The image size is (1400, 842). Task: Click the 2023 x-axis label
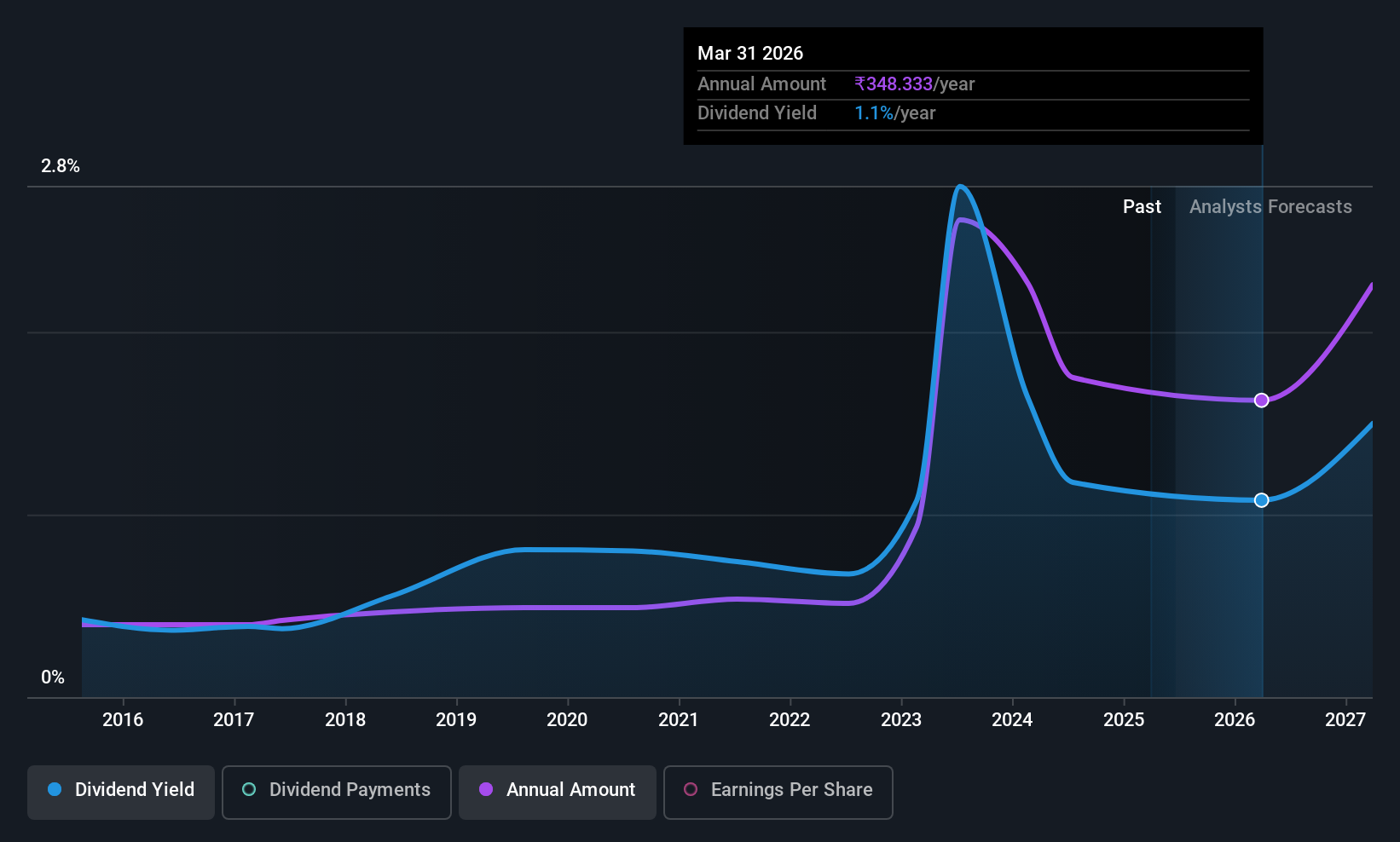click(901, 720)
